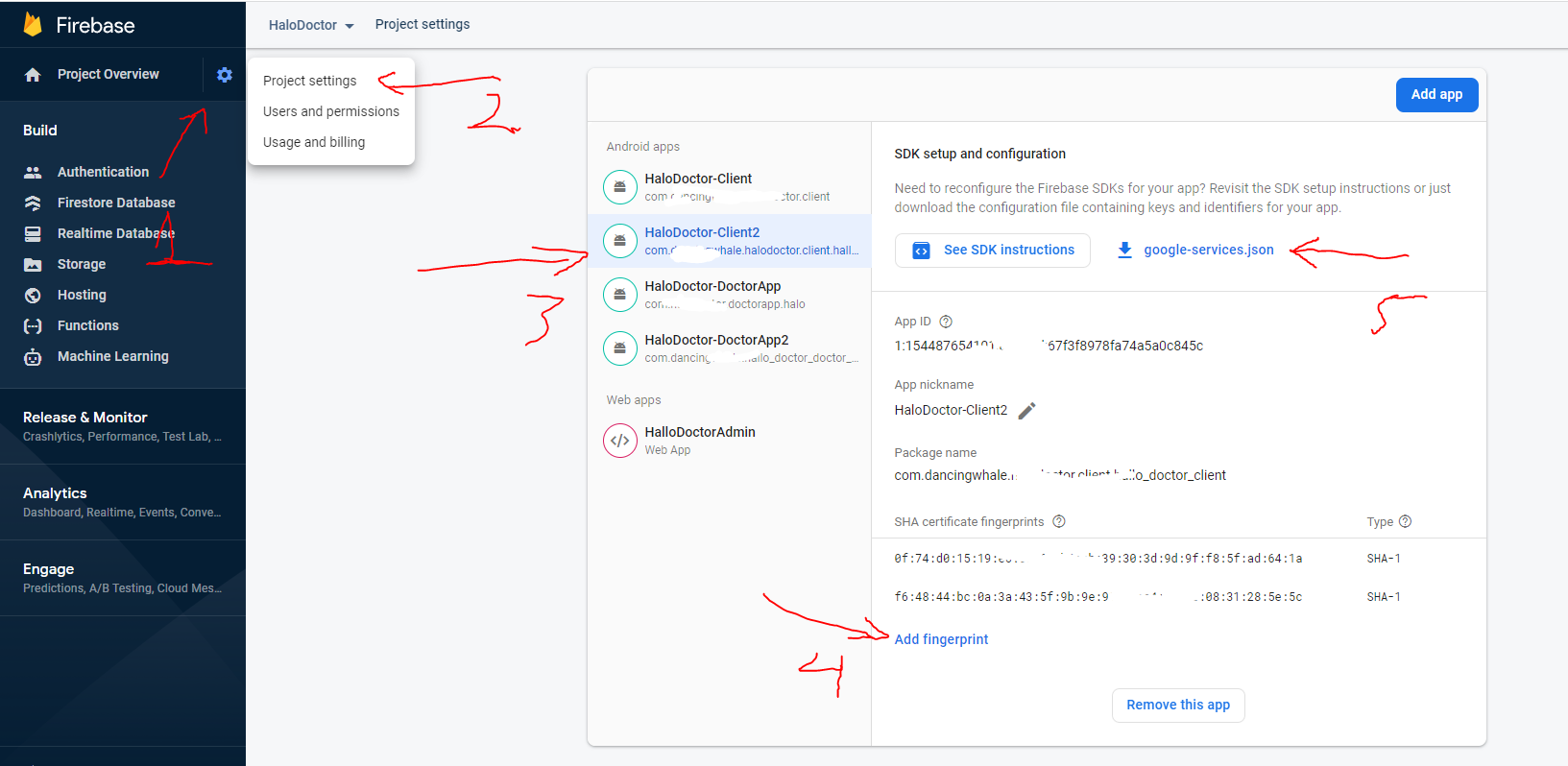Click the pencil icon to edit app nickname

click(x=1026, y=411)
